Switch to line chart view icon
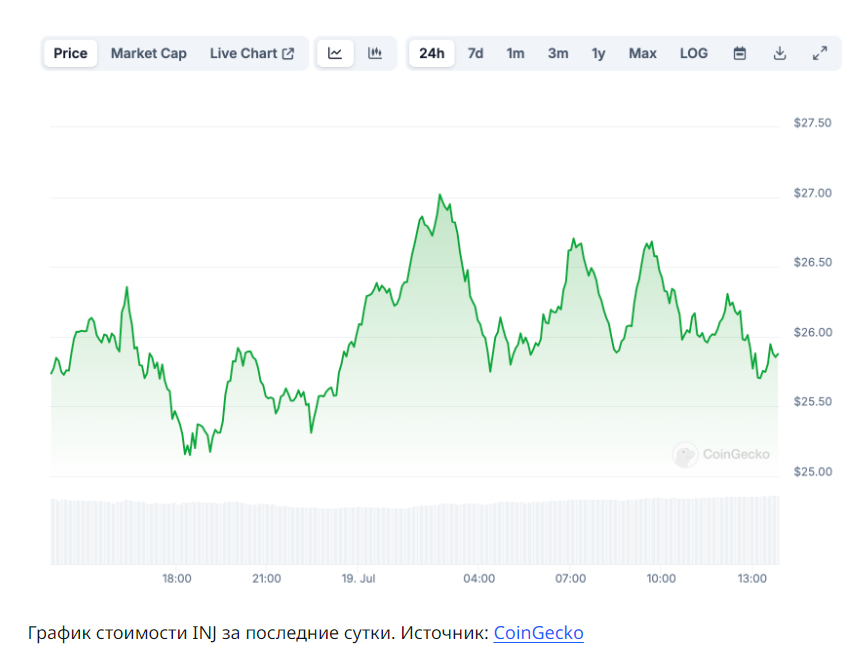Image resolution: width=865 pixels, height=653 pixels. click(x=335, y=53)
